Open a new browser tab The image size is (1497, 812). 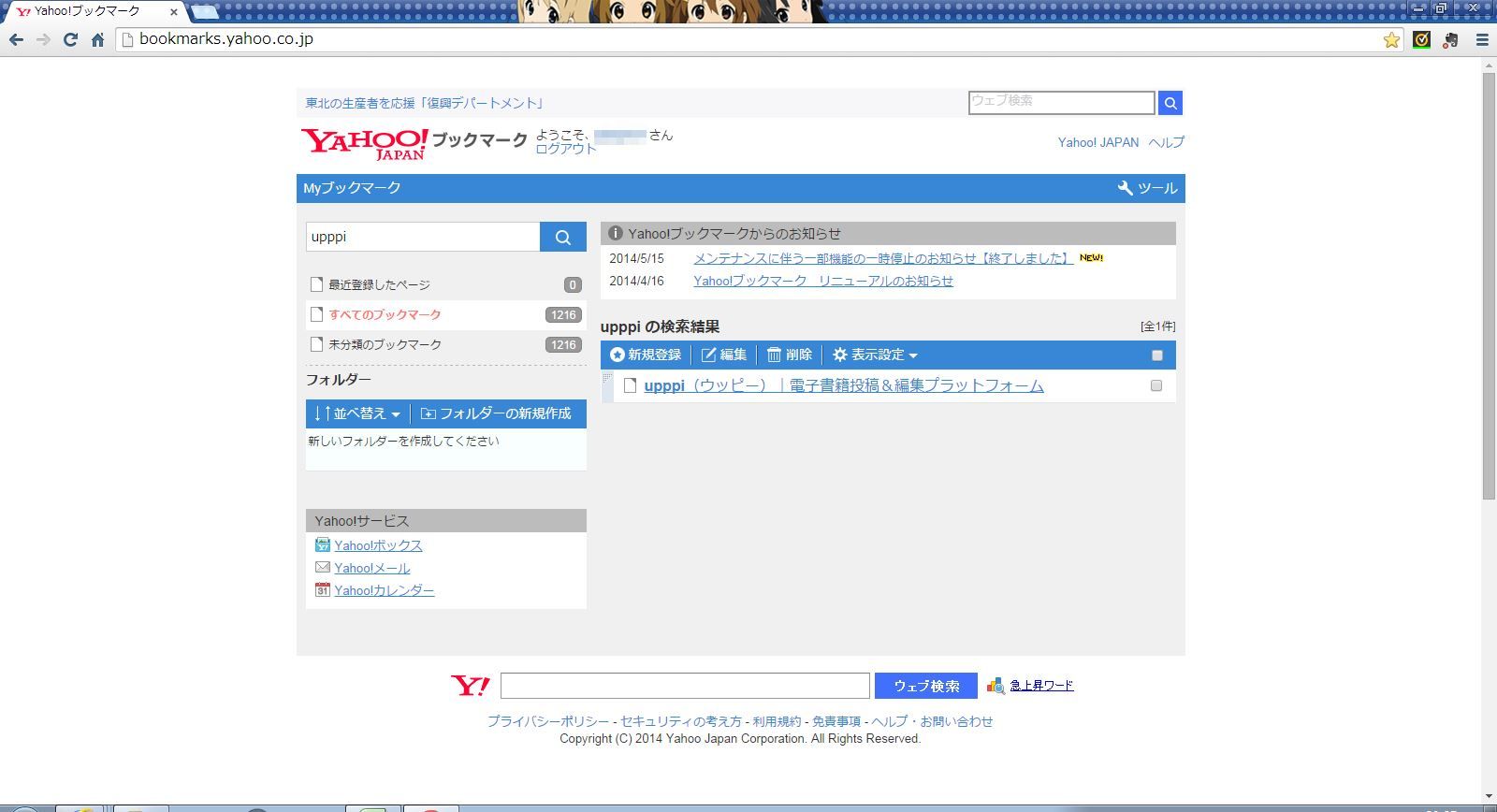(205, 12)
